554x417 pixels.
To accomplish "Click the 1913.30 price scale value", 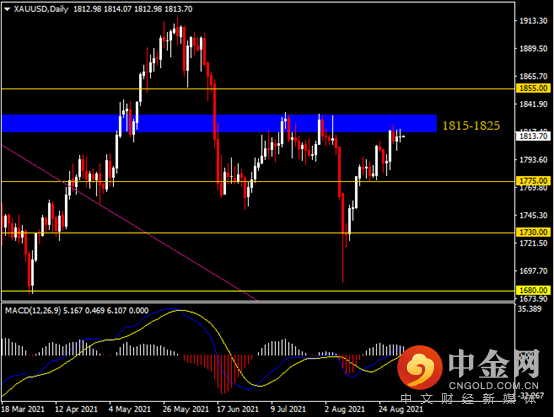I will click(x=533, y=21).
